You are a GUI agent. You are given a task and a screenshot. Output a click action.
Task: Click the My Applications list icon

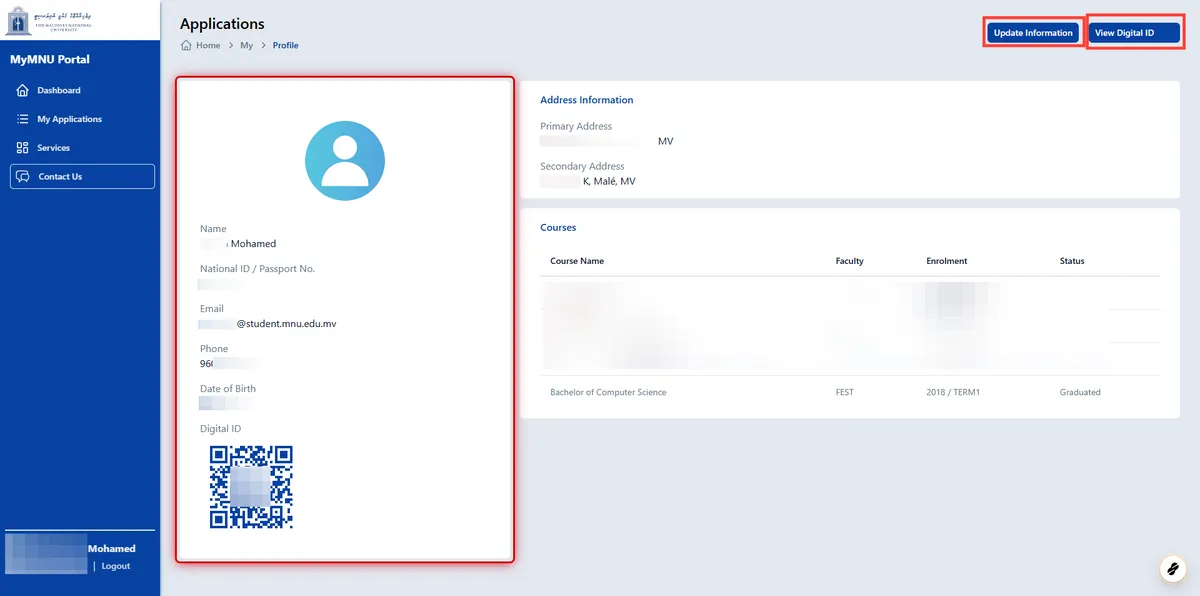point(23,119)
